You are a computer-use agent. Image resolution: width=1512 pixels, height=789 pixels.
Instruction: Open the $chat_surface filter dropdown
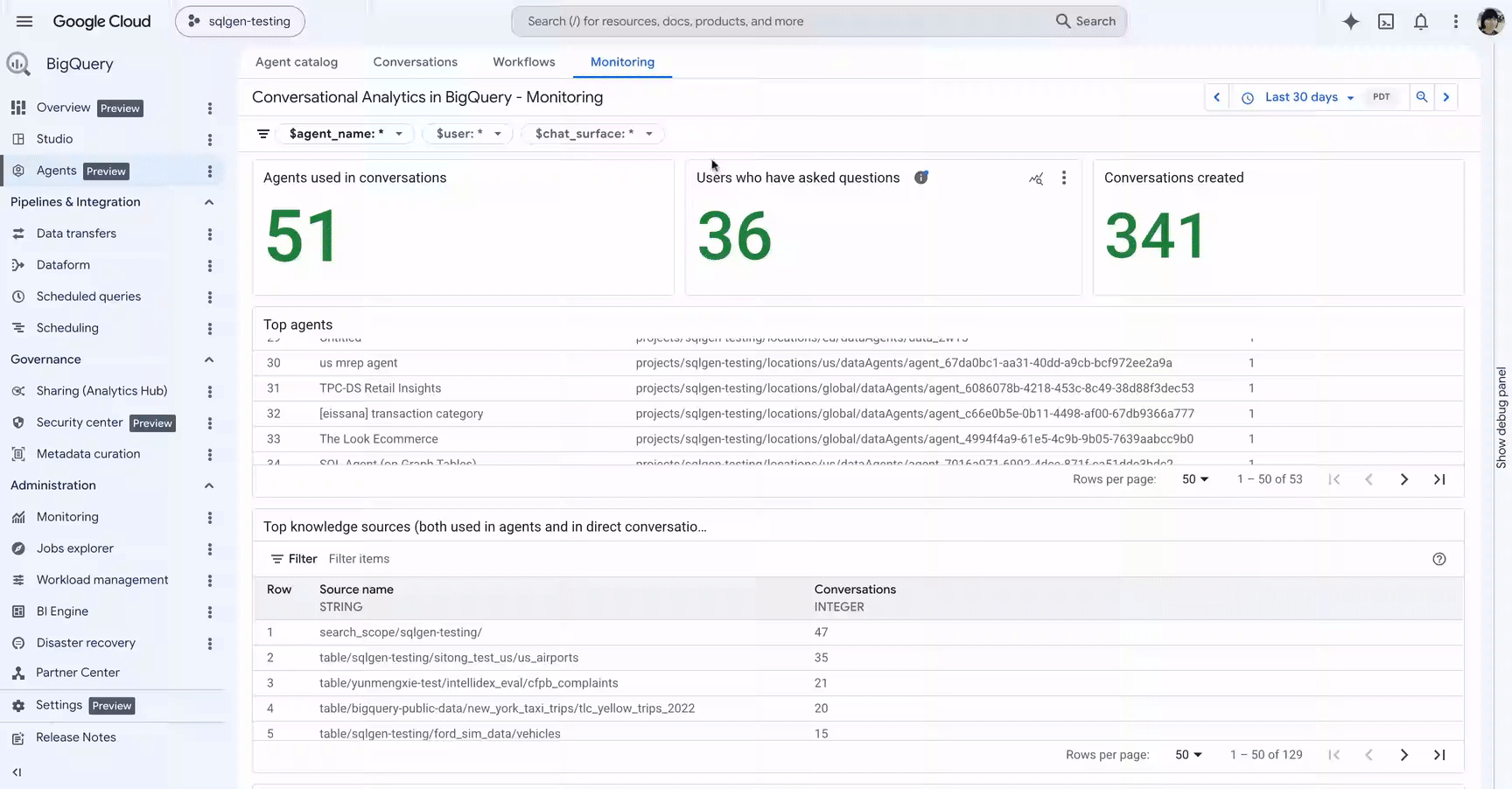[594, 134]
